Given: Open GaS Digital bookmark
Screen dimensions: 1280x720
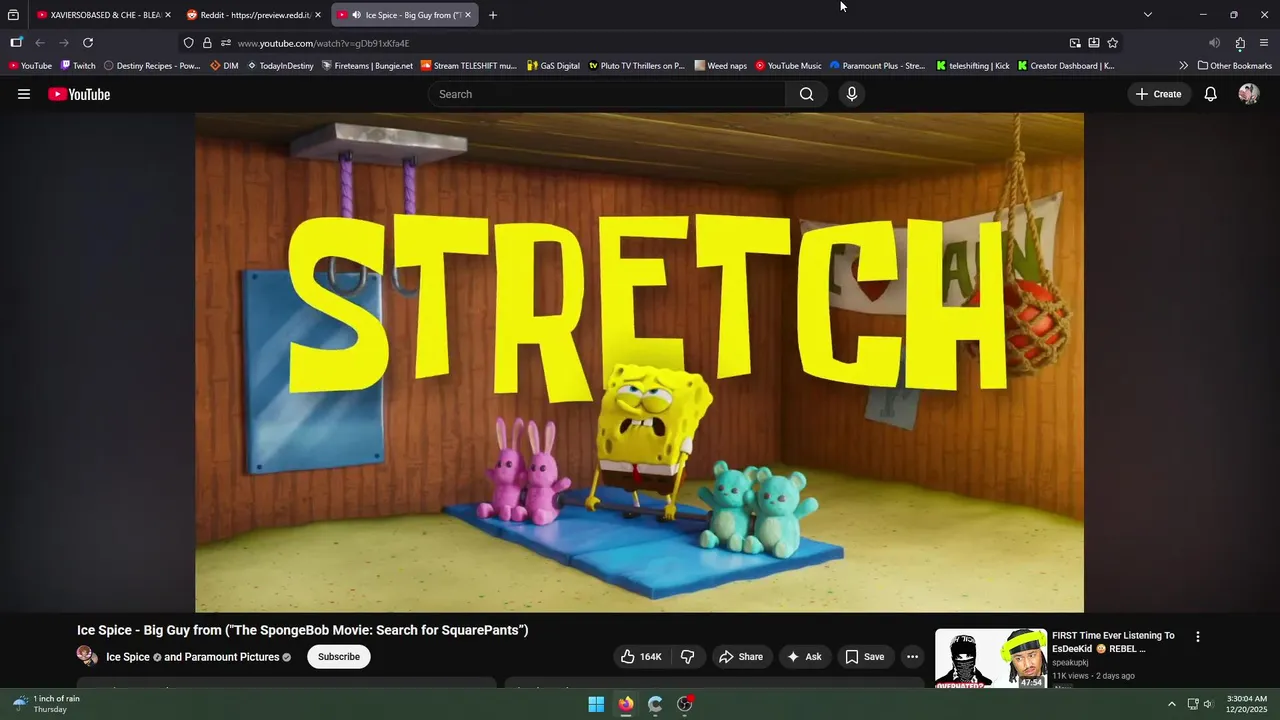Looking at the screenshot, I should point(553,66).
